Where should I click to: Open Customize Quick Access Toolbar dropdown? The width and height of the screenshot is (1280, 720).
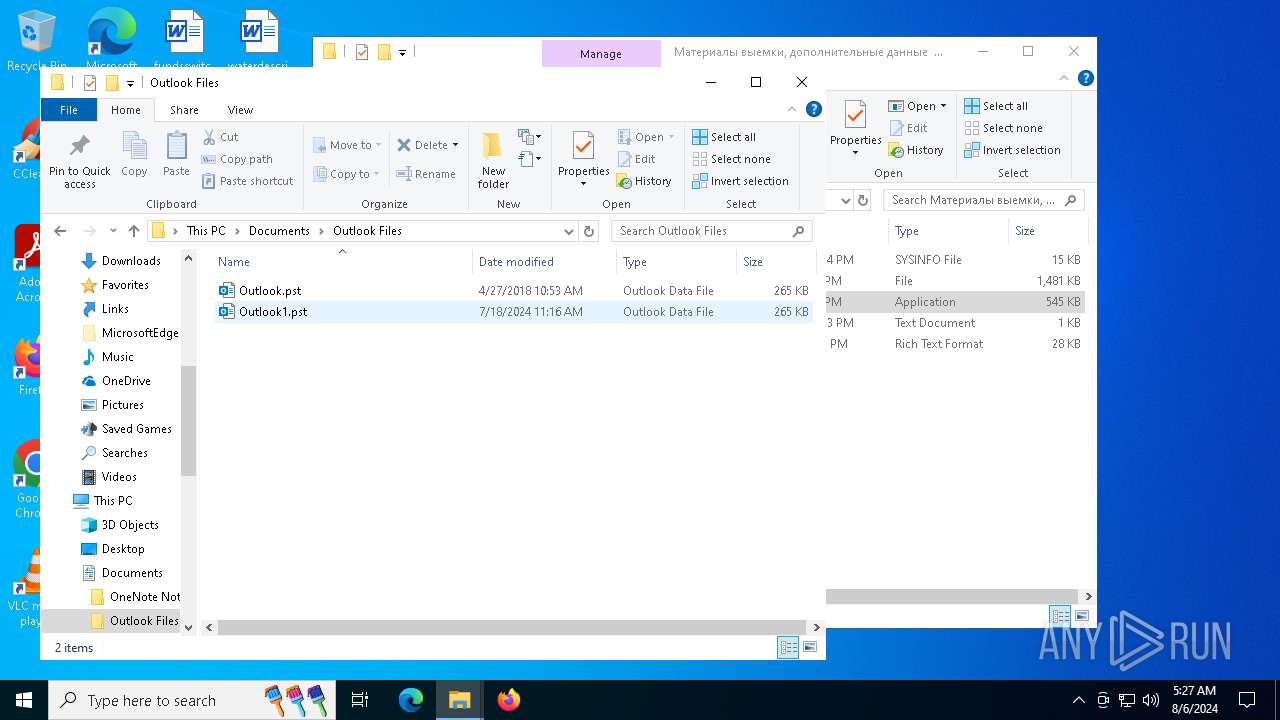click(130, 83)
